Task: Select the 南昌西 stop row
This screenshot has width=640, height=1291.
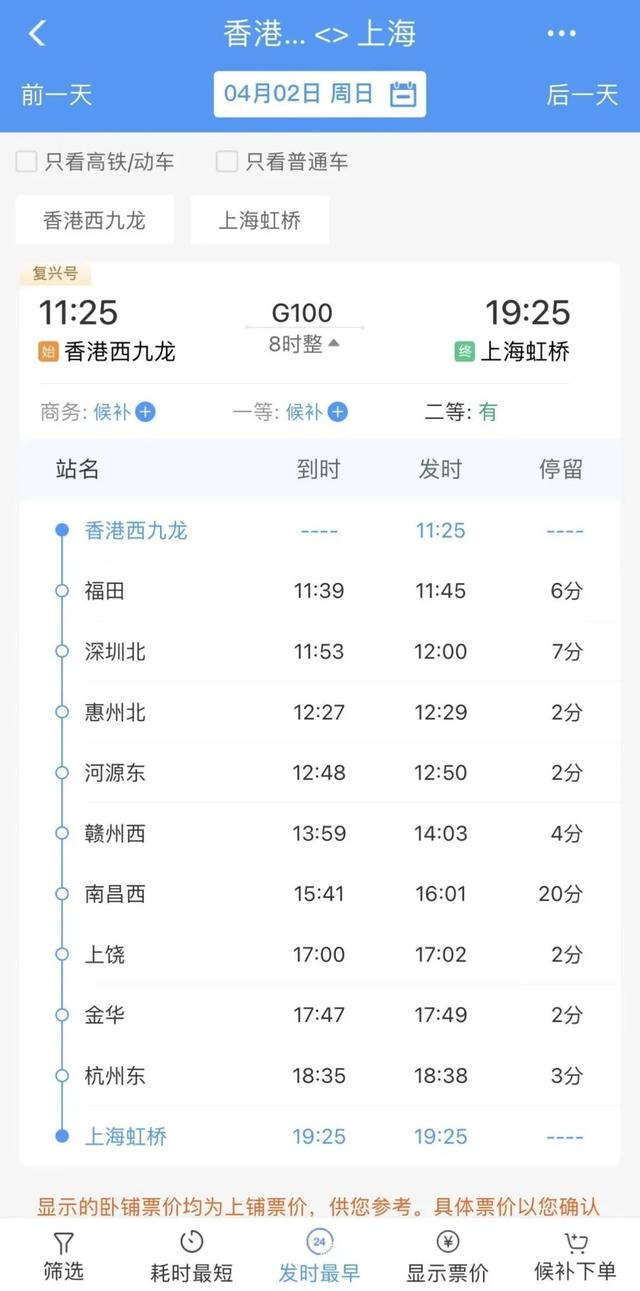Action: click(x=320, y=894)
